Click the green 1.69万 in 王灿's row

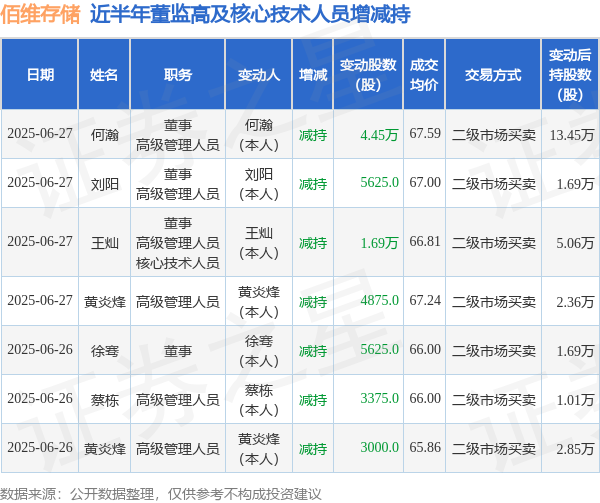(x=379, y=243)
